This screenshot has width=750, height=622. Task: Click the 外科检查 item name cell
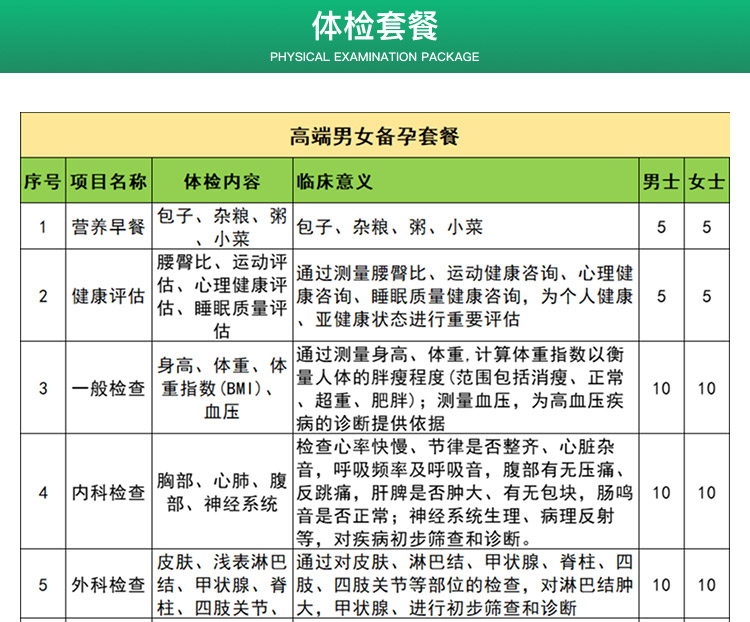coord(108,585)
